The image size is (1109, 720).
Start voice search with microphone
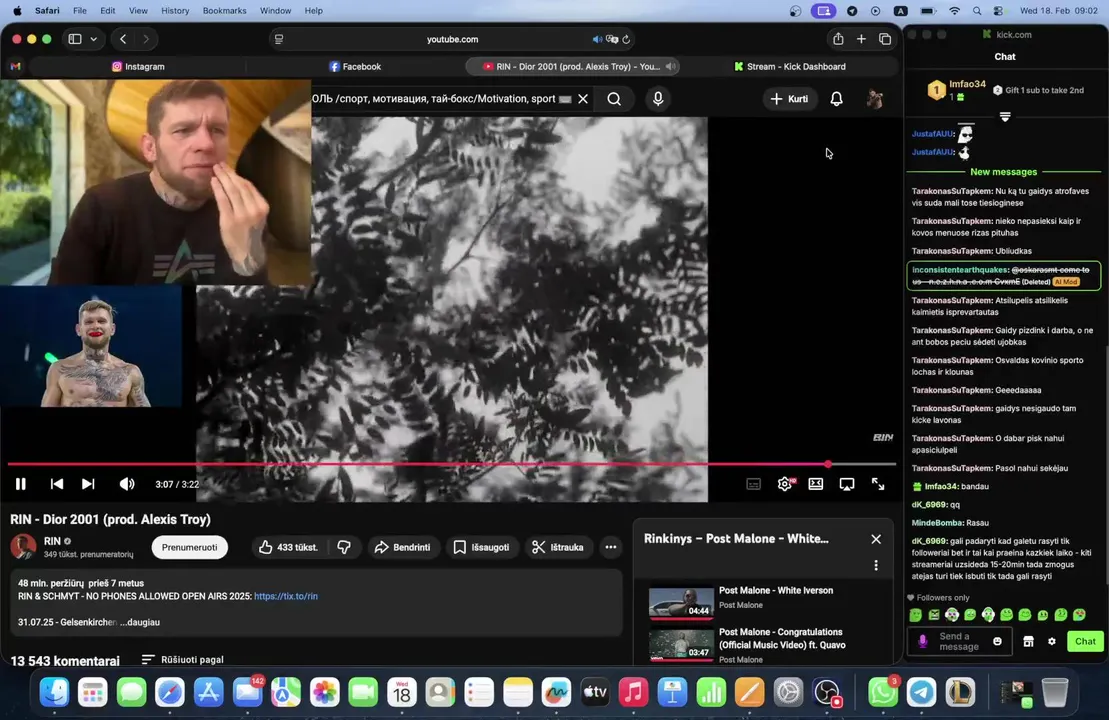pyautogui.click(x=658, y=99)
